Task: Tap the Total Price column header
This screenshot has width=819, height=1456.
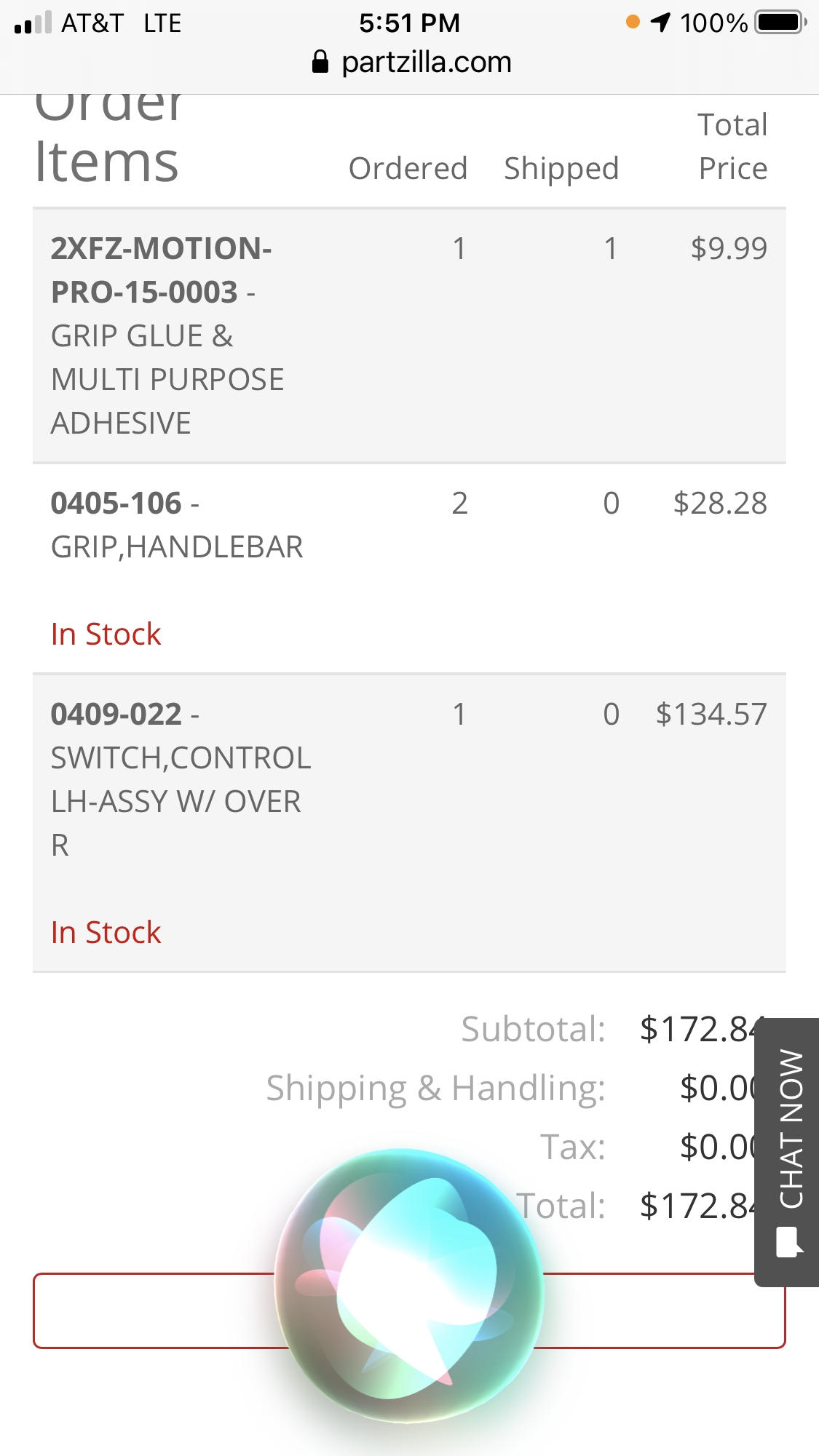Action: click(732, 146)
